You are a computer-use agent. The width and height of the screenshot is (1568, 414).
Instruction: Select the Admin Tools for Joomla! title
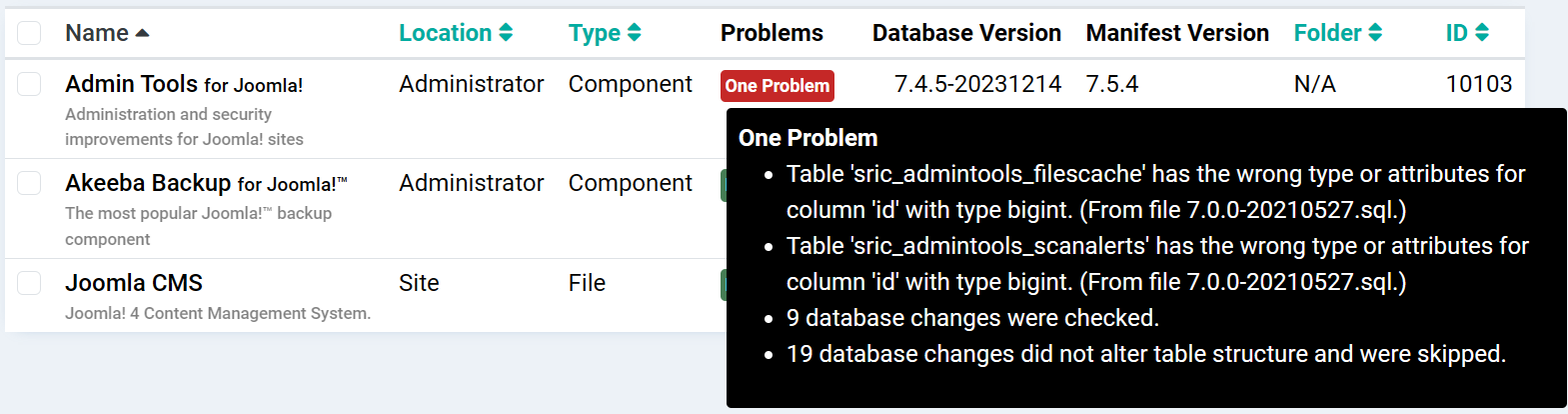coord(184,84)
